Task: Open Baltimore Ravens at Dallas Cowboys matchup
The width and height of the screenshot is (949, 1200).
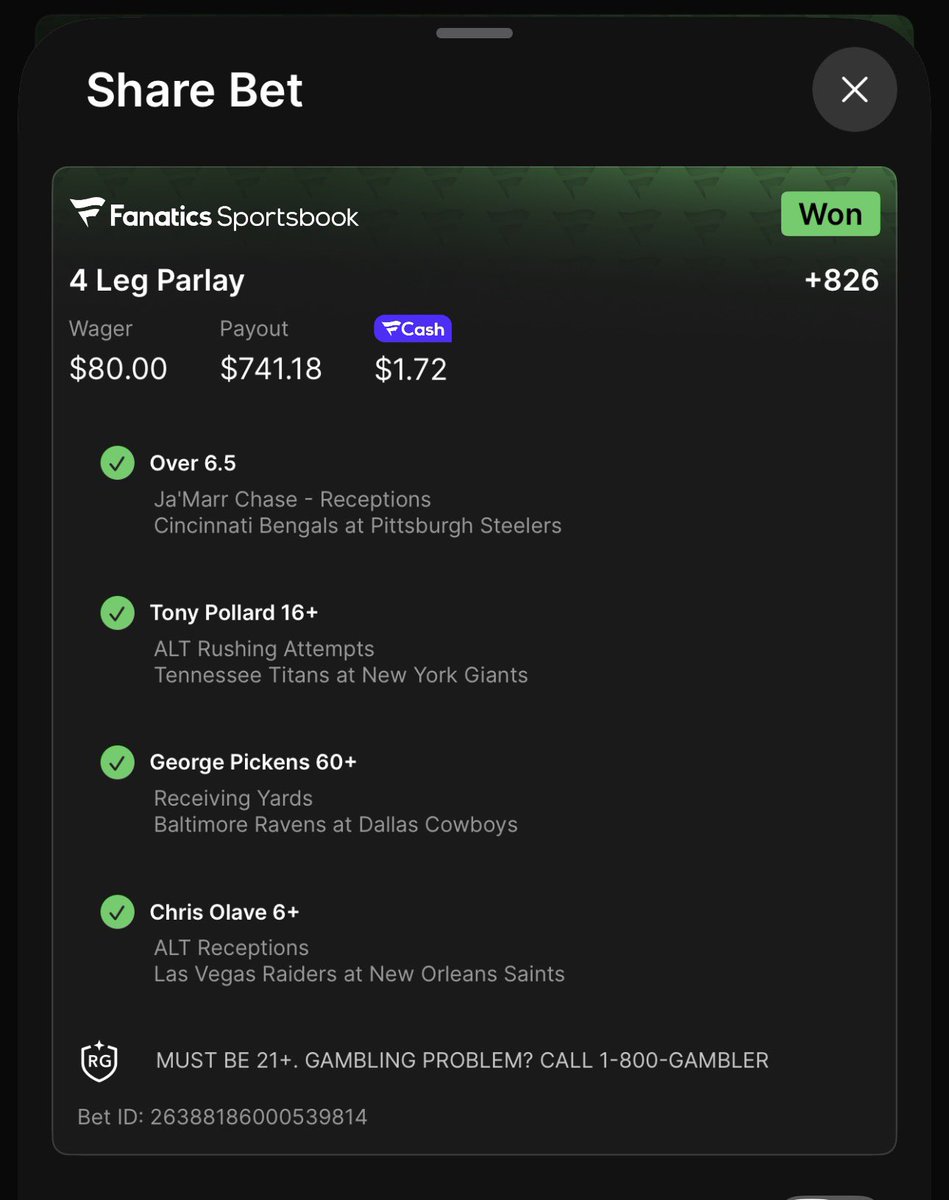Action: point(336,825)
